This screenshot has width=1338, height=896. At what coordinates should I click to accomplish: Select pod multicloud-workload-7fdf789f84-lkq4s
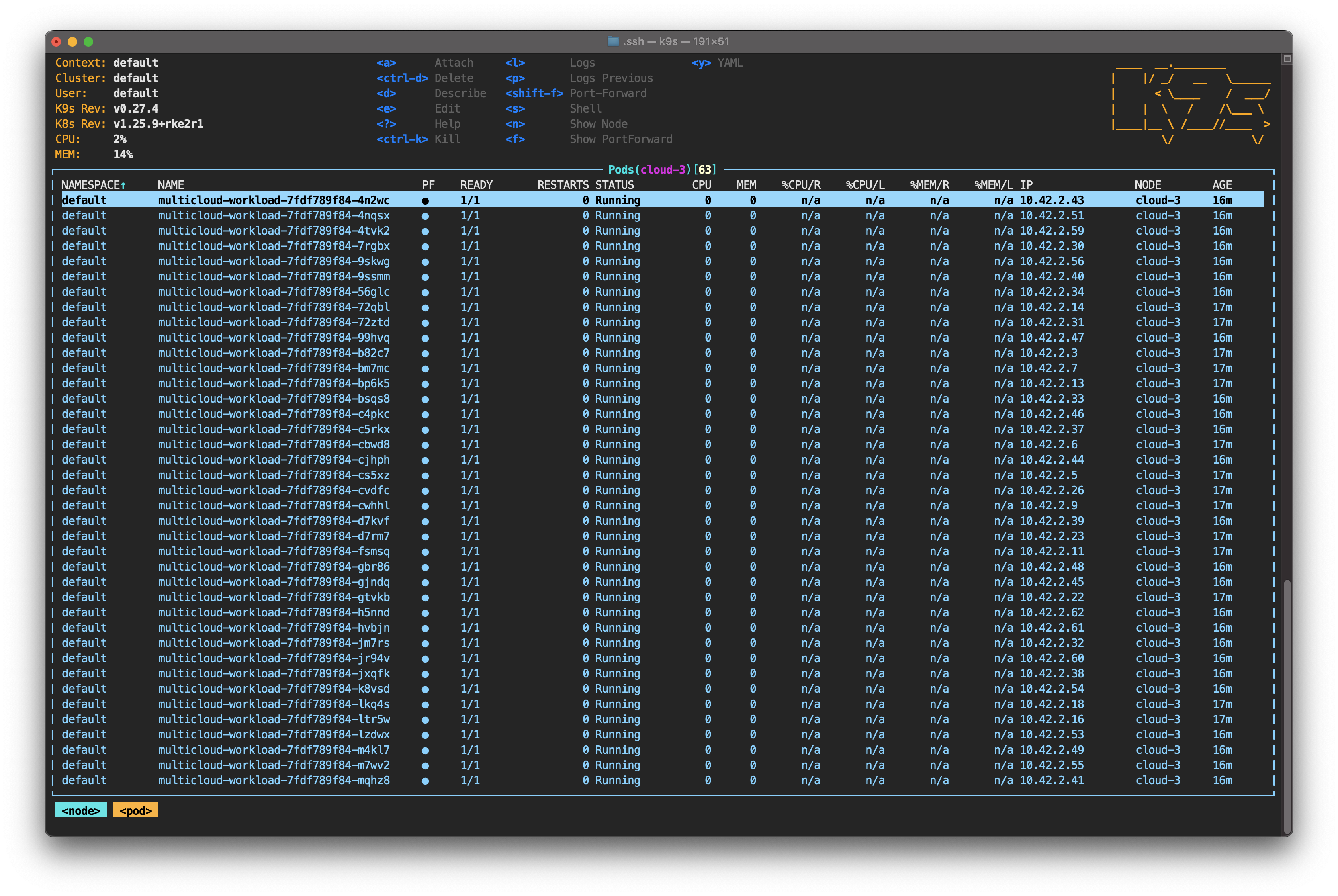tap(663, 704)
